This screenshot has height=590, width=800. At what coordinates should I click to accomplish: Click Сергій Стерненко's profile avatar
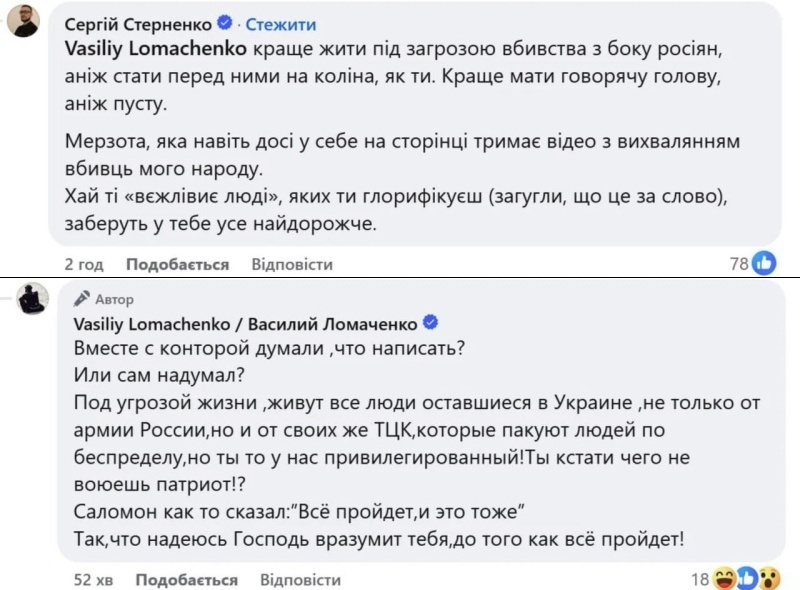[x=23, y=21]
